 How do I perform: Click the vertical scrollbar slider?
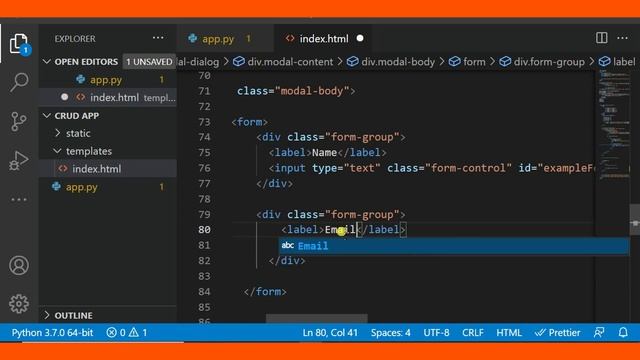point(635,220)
